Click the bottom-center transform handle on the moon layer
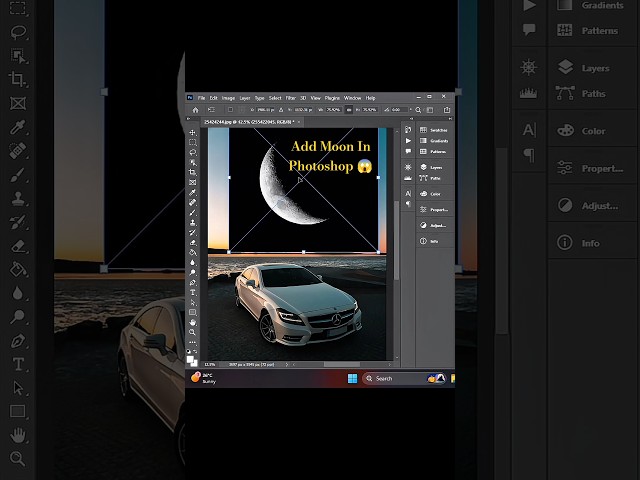This screenshot has height=480, width=640. [x=304, y=252]
